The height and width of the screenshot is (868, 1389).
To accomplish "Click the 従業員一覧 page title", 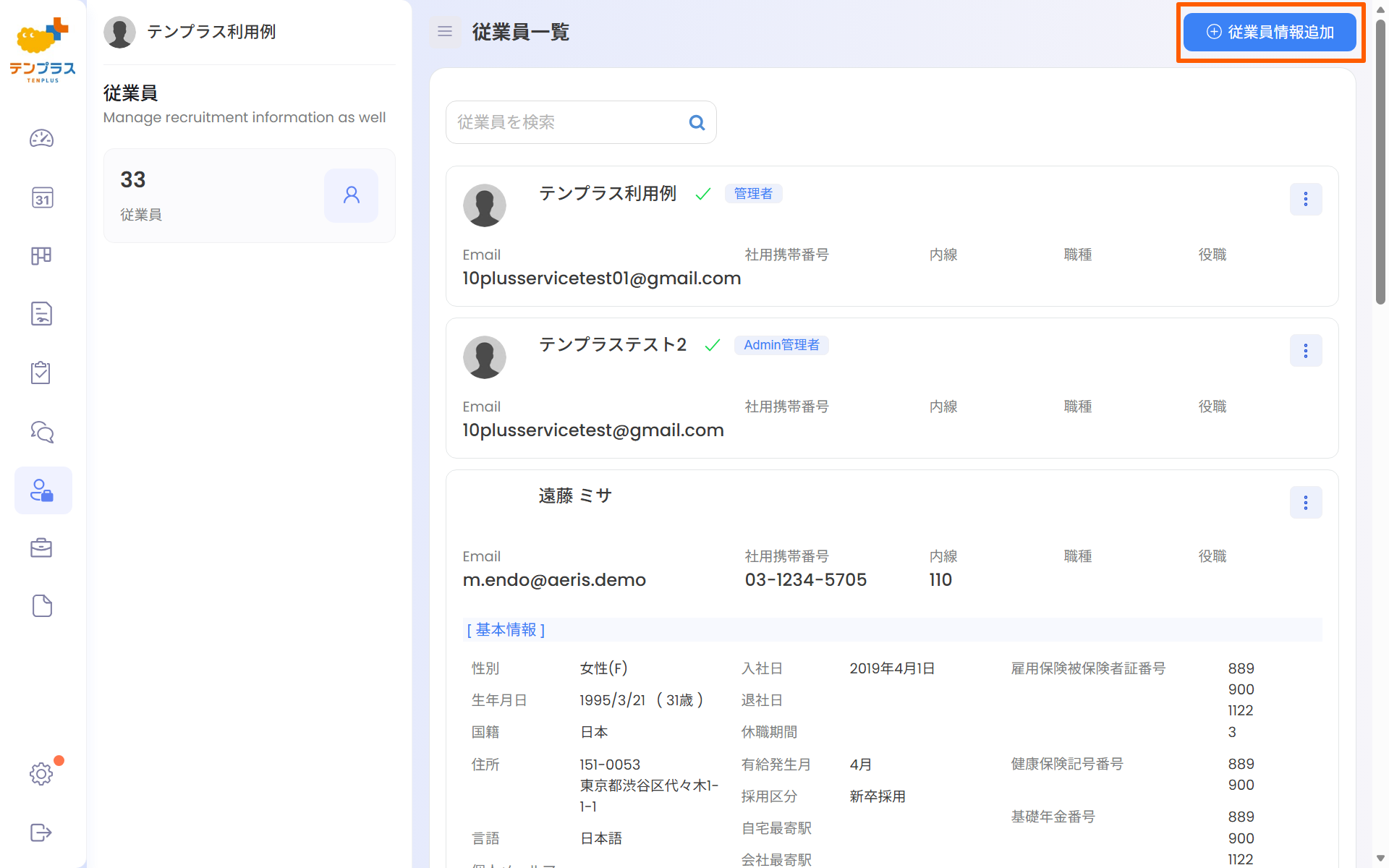I will (521, 32).
